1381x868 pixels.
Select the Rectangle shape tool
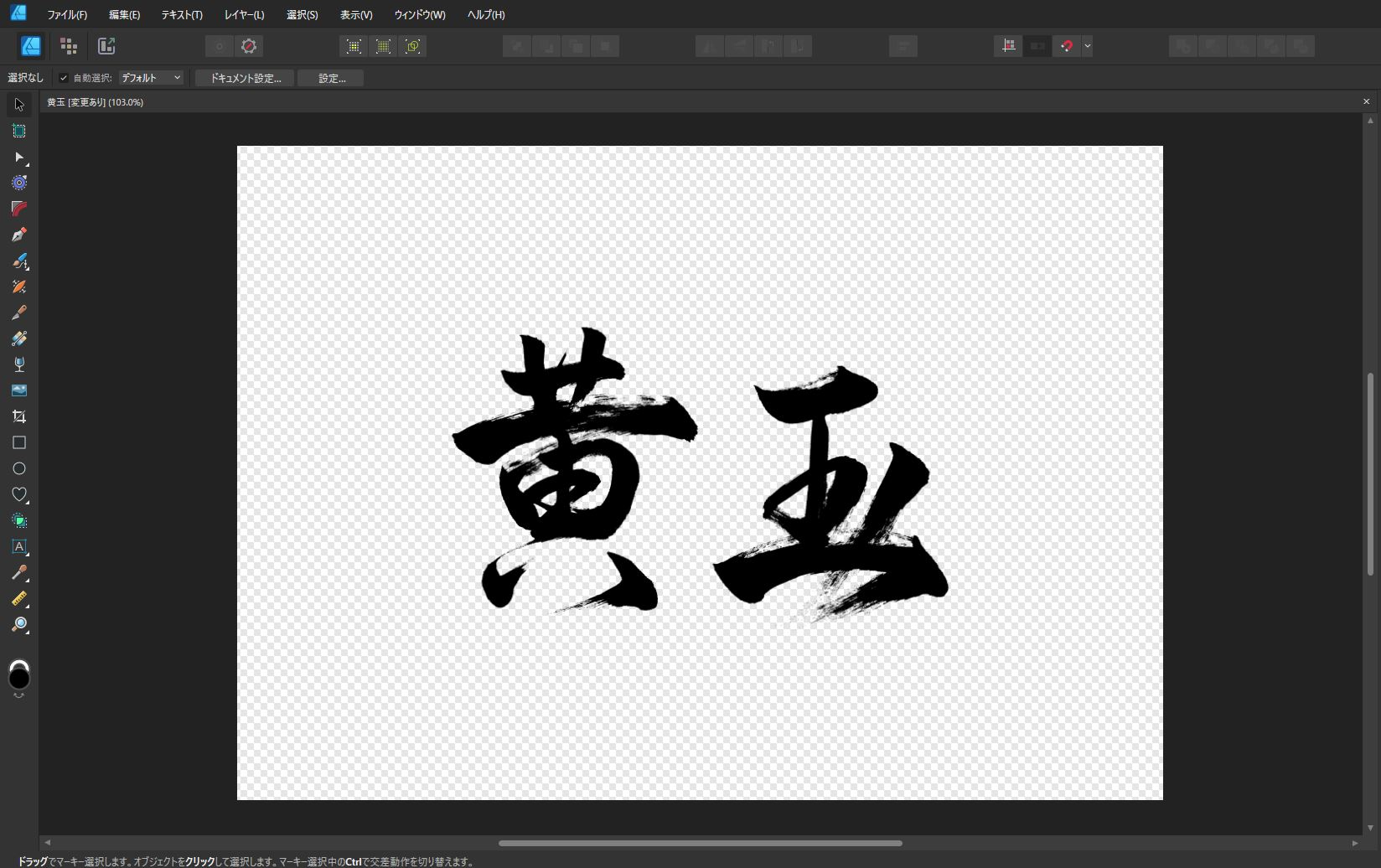(19, 442)
